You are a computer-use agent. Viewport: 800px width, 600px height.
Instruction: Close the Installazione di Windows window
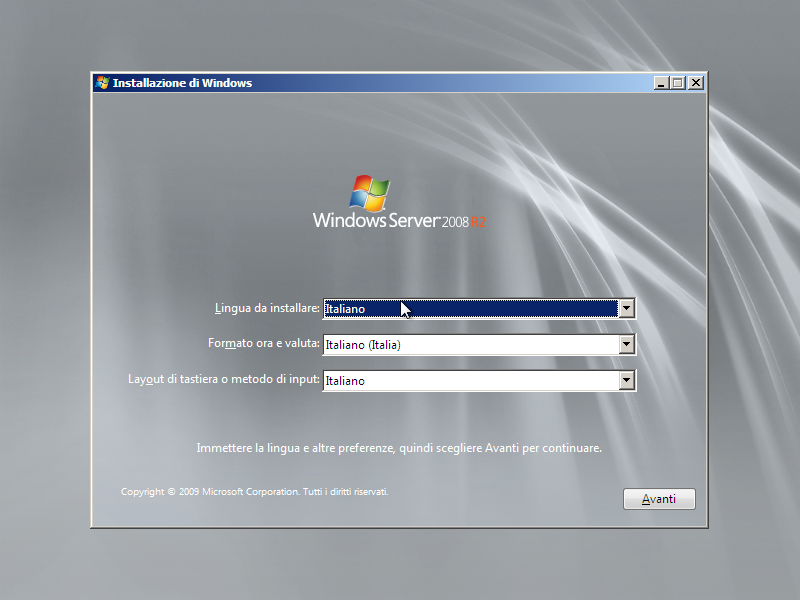click(695, 83)
